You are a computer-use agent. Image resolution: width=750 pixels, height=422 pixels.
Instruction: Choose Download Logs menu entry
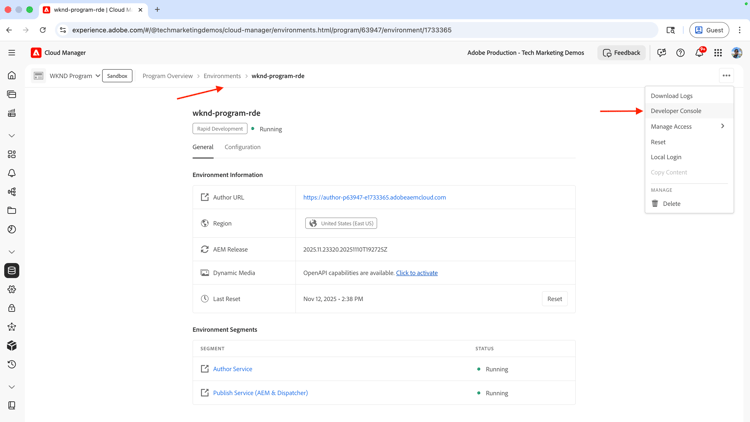[x=671, y=96]
